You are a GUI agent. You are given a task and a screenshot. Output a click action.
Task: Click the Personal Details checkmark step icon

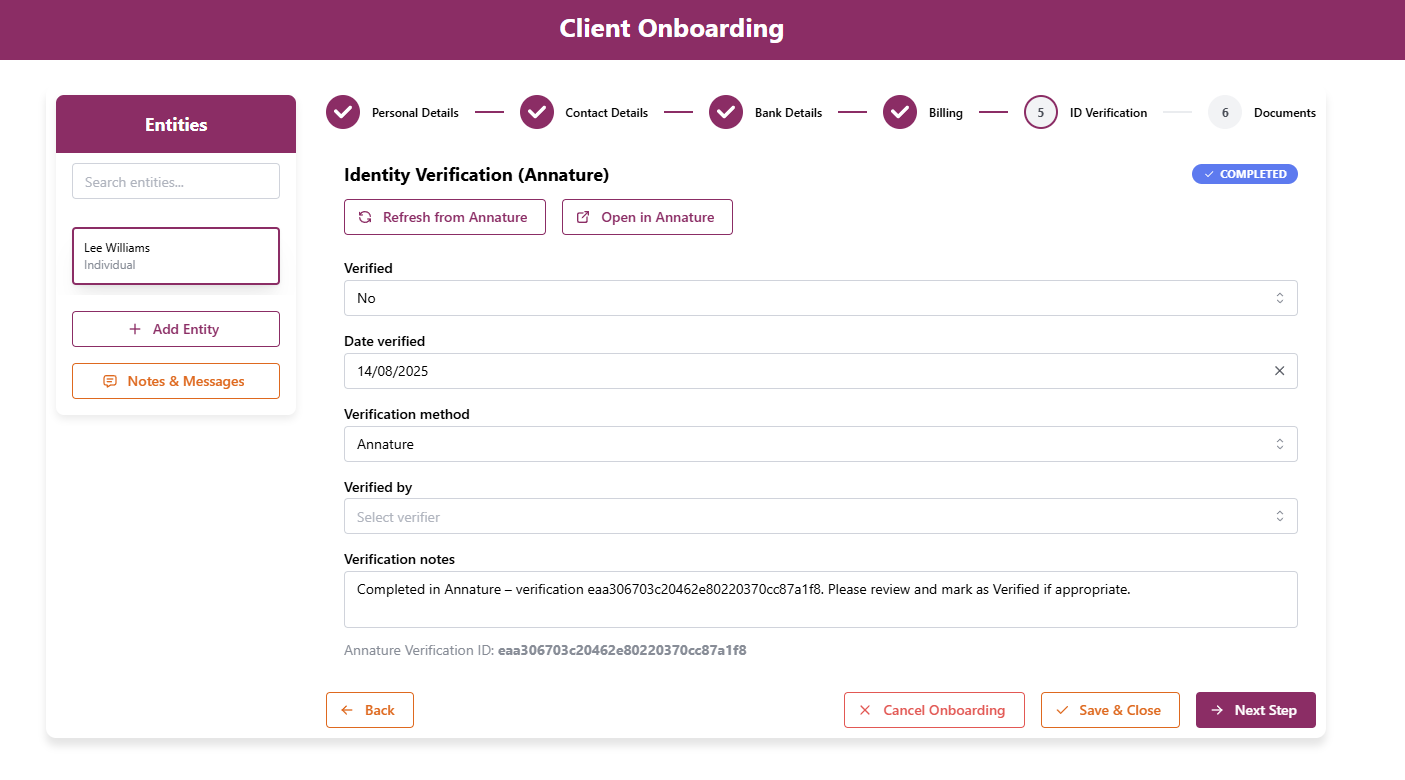343,113
